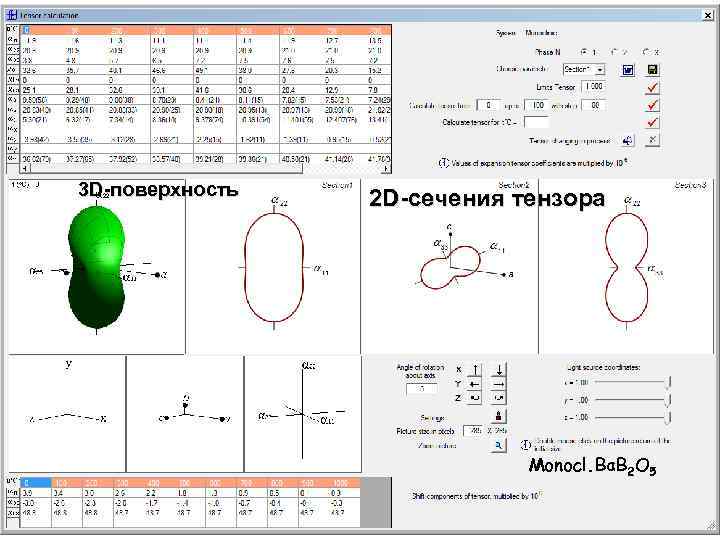Click the speaker icon for tensor changing process
The height and width of the screenshot is (540, 720).
click(x=628, y=141)
